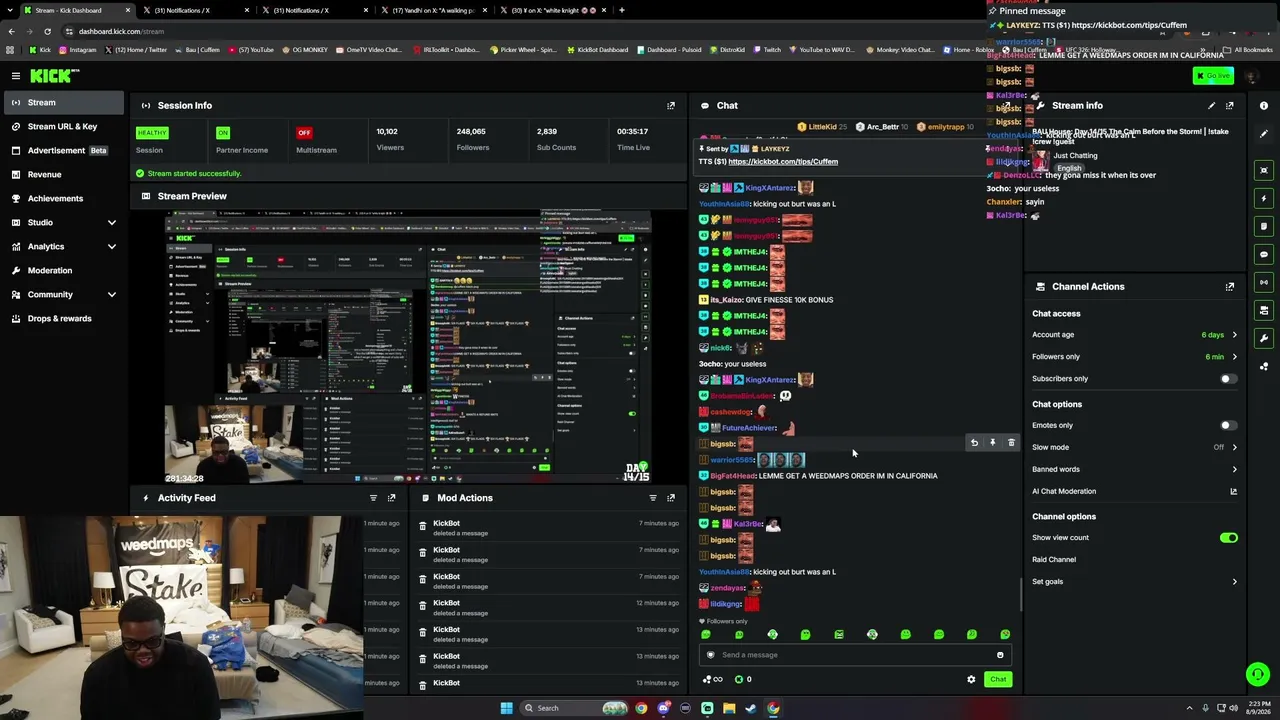Click the first quick emote in the chat row
The height and width of the screenshot is (720, 1280).
click(x=706, y=634)
